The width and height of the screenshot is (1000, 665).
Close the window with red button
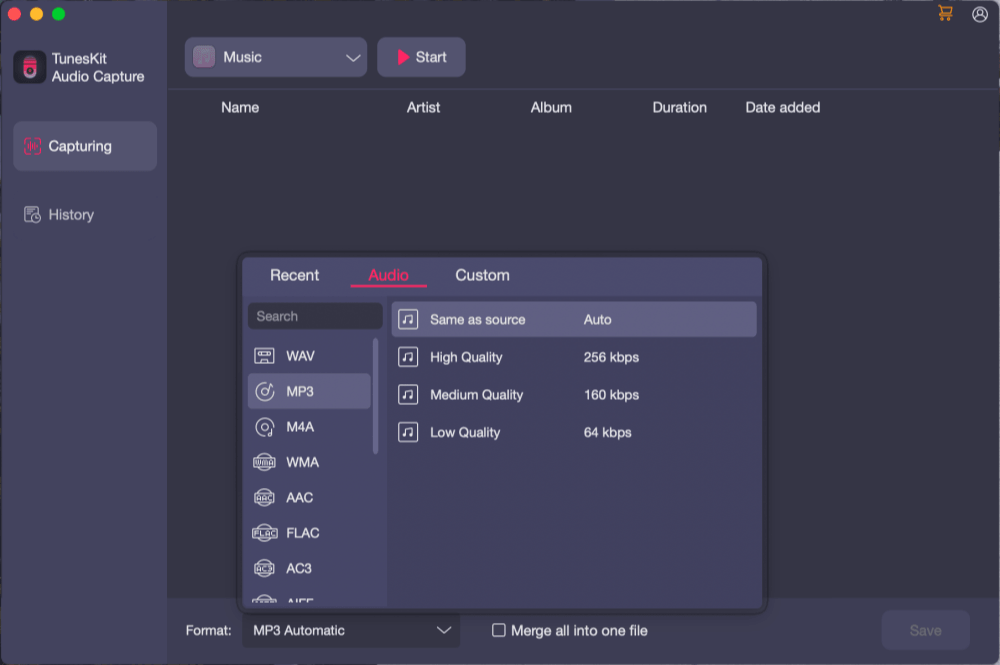tap(15, 14)
